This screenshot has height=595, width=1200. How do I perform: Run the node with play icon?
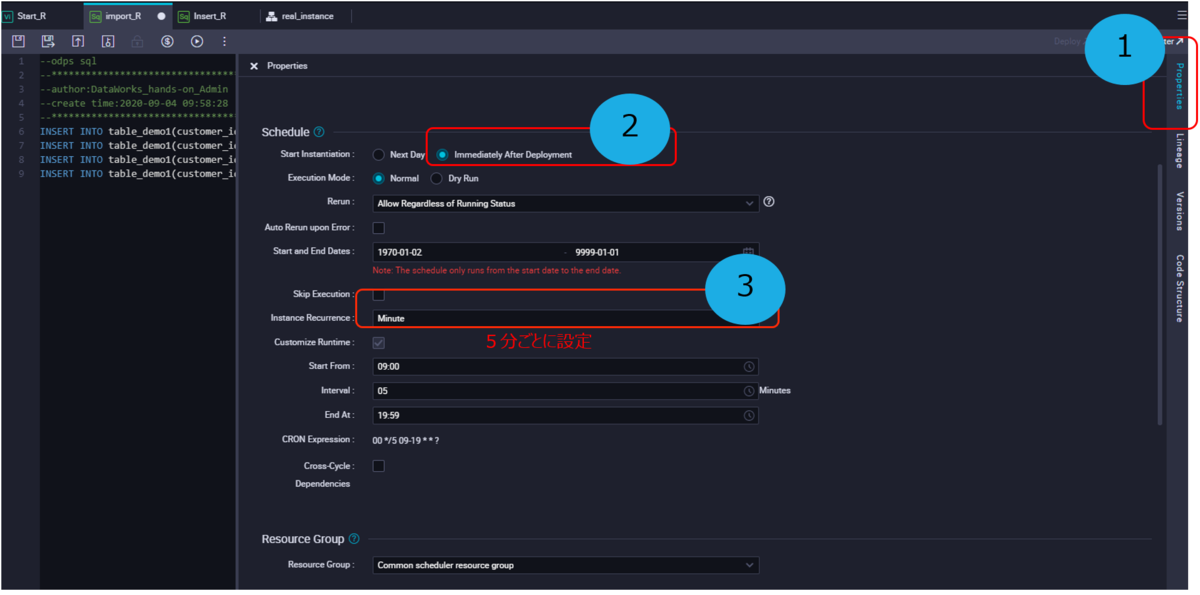[x=197, y=41]
